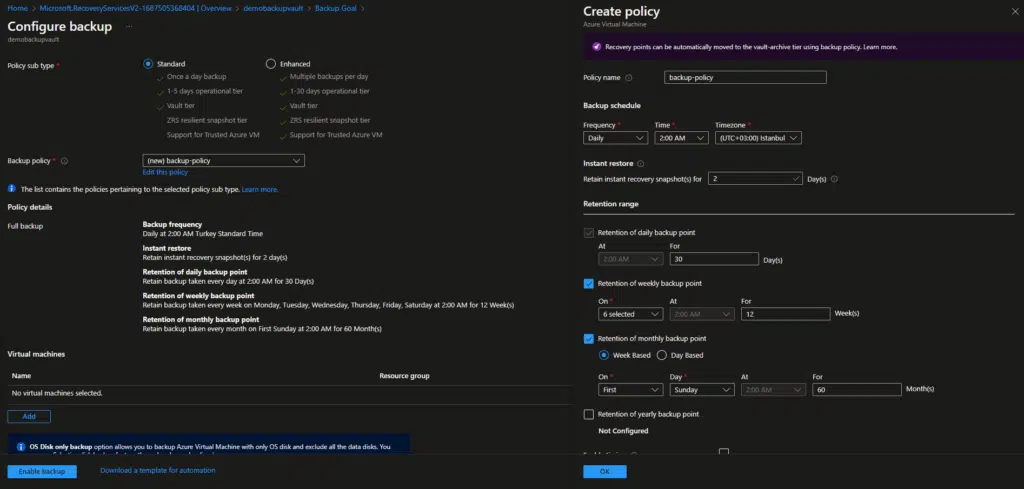Click daily retention days field showing 30
Screen dimensions: 1024x489
tap(714, 259)
